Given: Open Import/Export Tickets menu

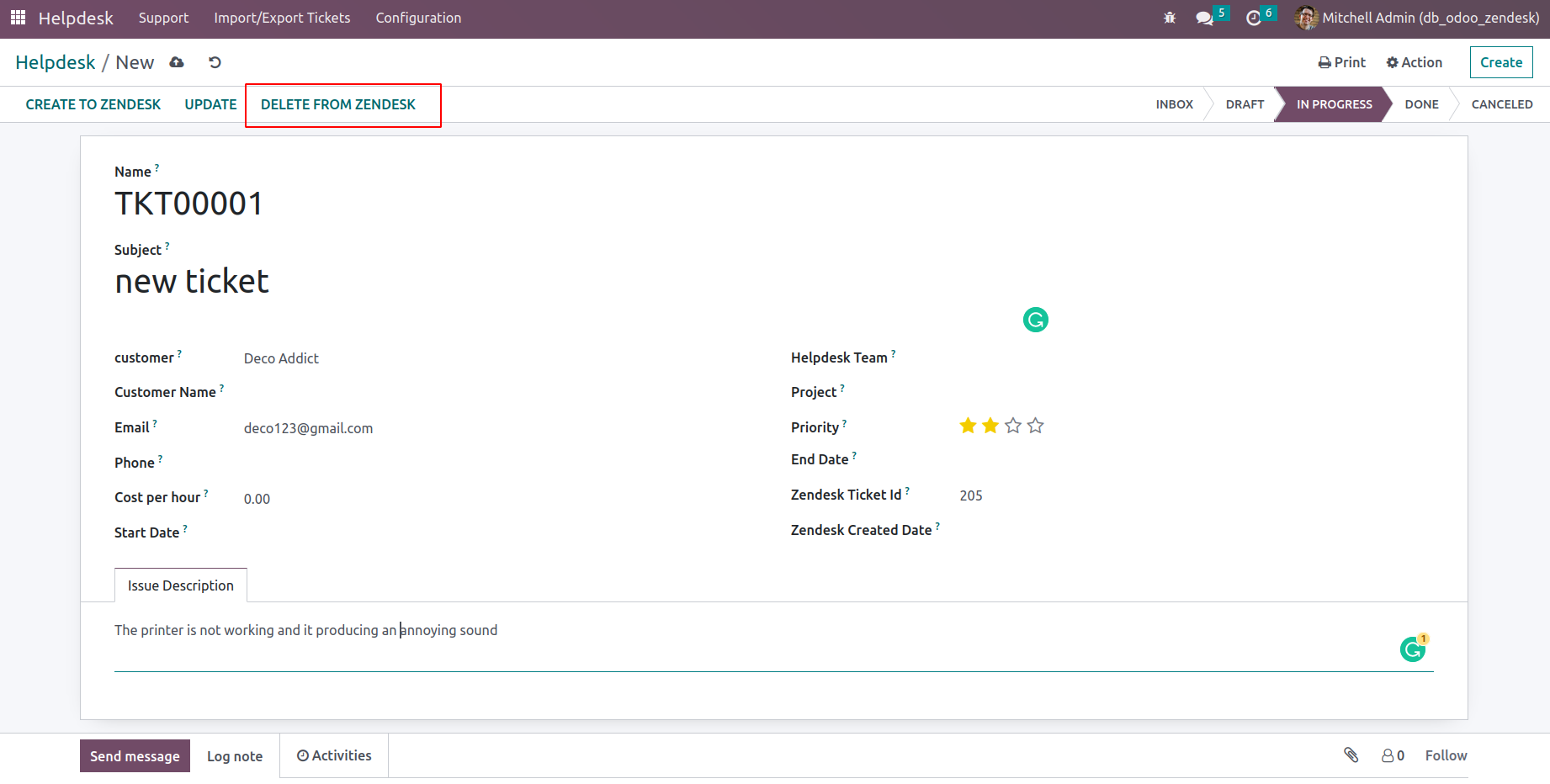Looking at the screenshot, I should 282,18.
